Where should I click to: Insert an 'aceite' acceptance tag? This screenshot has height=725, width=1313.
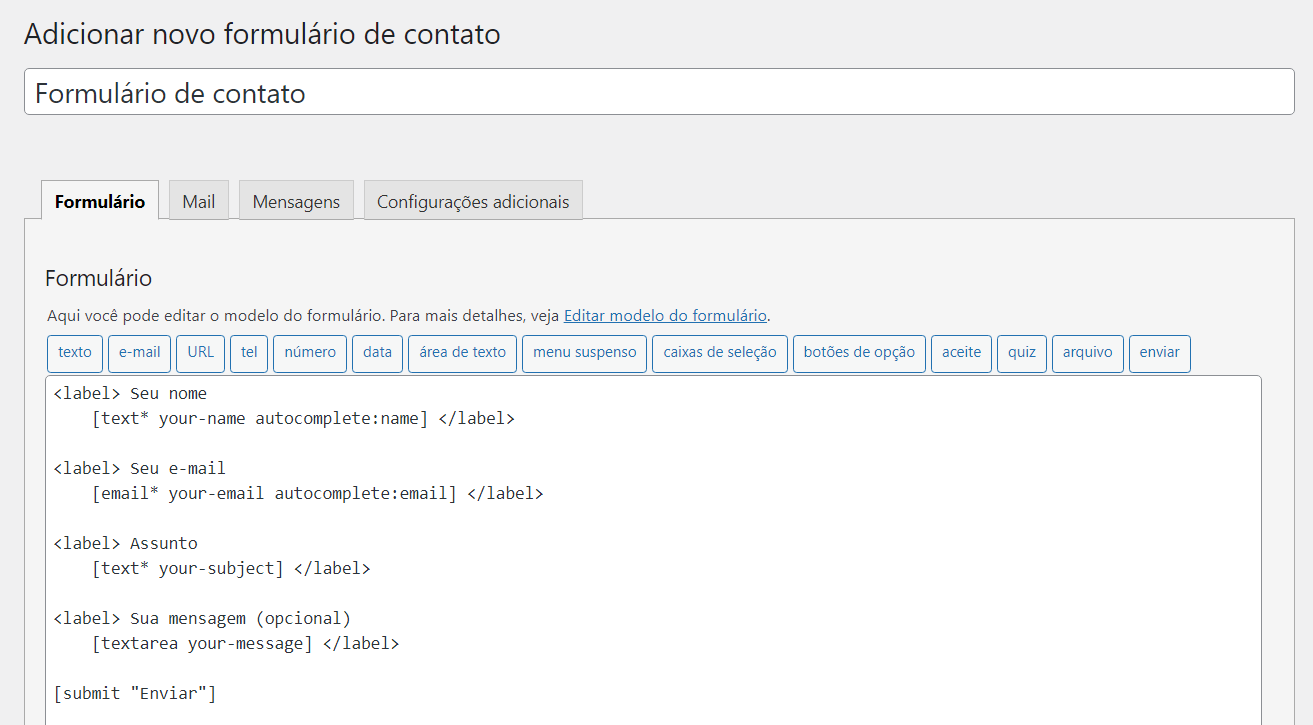point(961,353)
